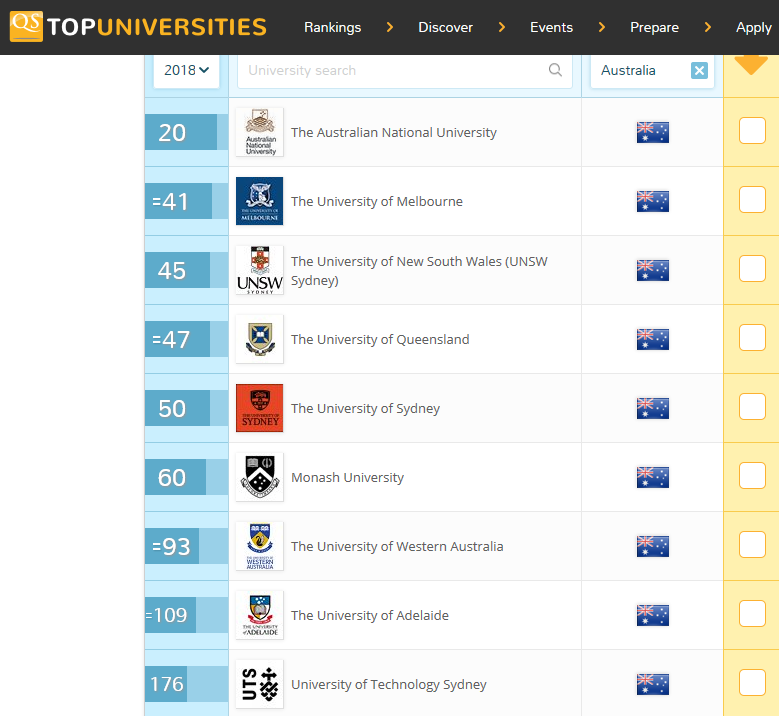Viewport: 779px width, 716px height.
Task: Expand the chevron after Rankings
Action: point(390,27)
